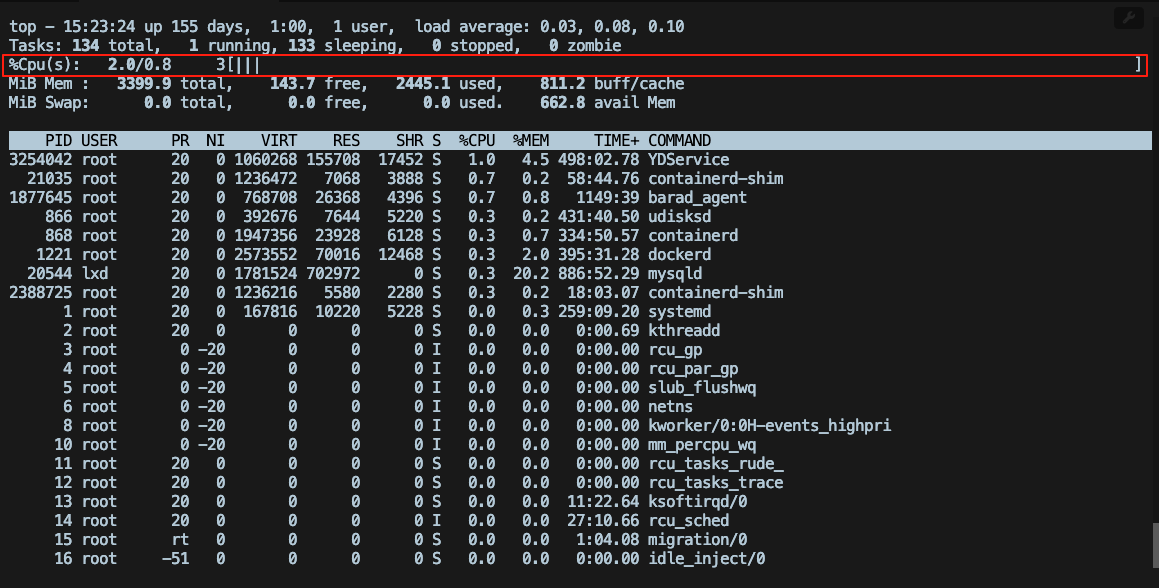Click the COMMAND column header
1159x588 pixels.
click(x=678, y=140)
